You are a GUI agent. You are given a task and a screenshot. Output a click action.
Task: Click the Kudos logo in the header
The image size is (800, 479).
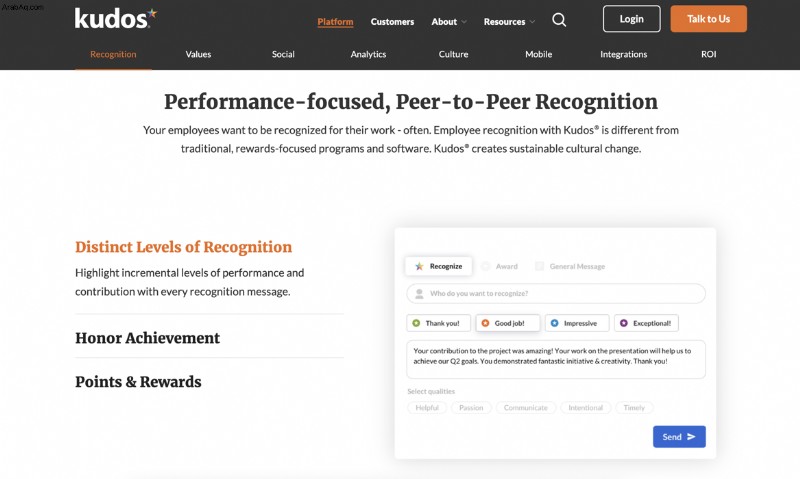[x=116, y=18]
